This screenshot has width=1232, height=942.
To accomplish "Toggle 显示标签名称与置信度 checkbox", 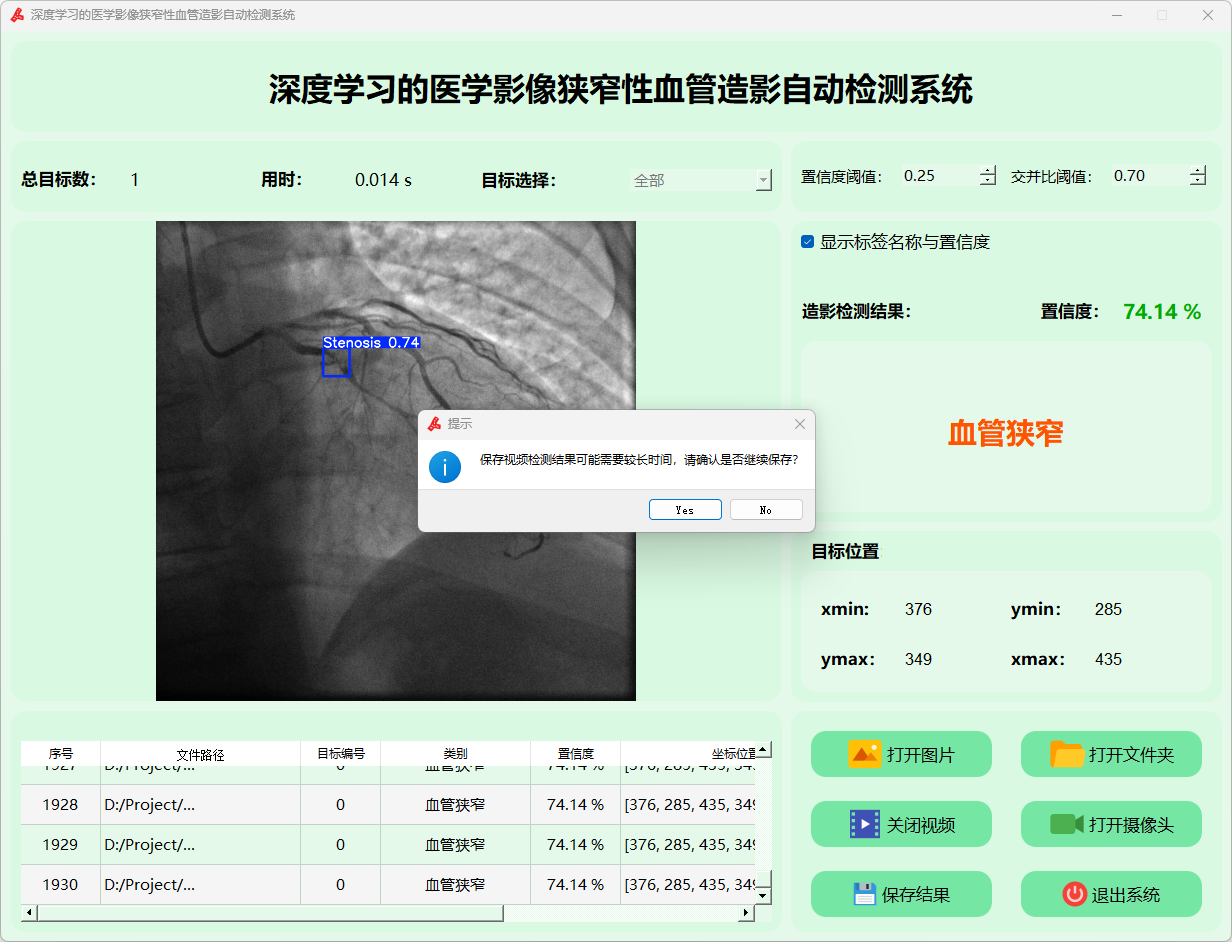I will pyautogui.click(x=808, y=242).
